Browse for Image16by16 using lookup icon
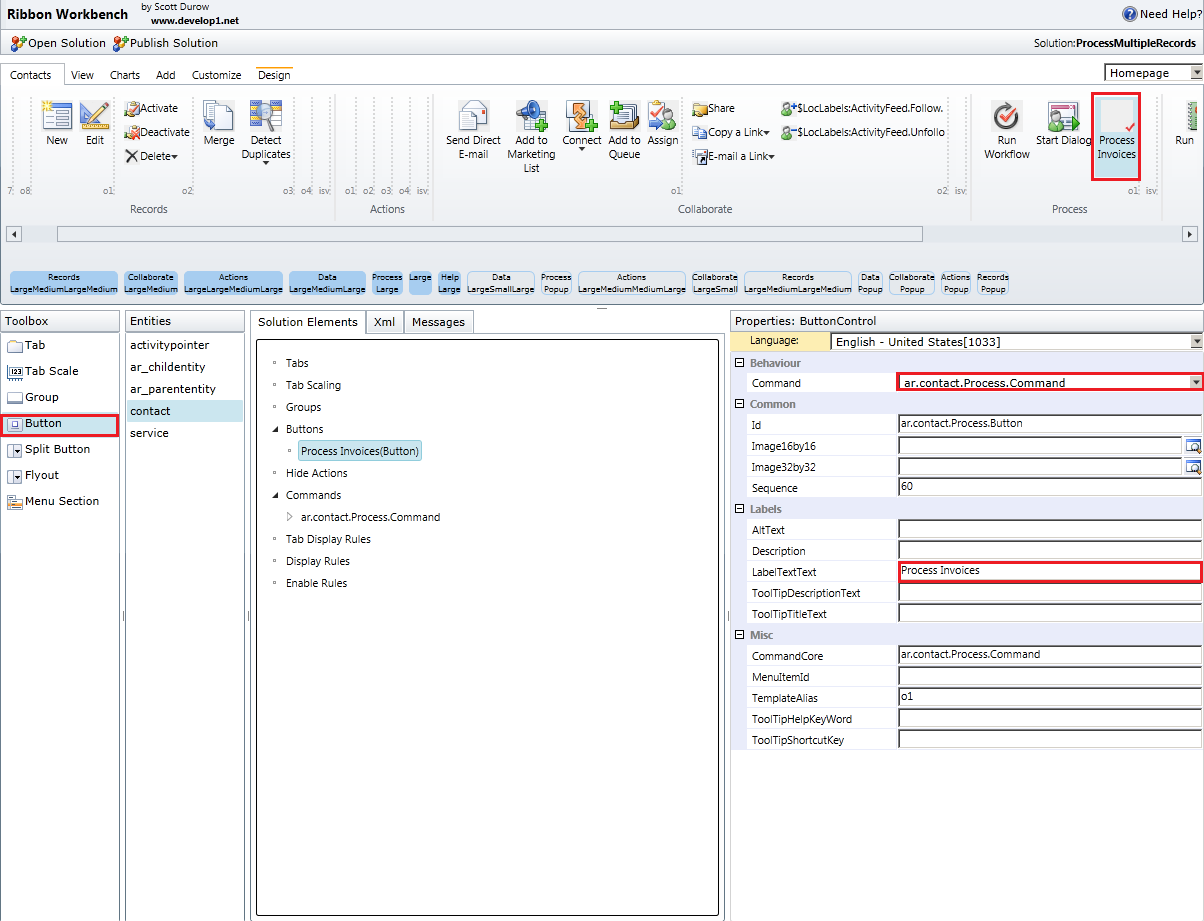 click(1192, 445)
